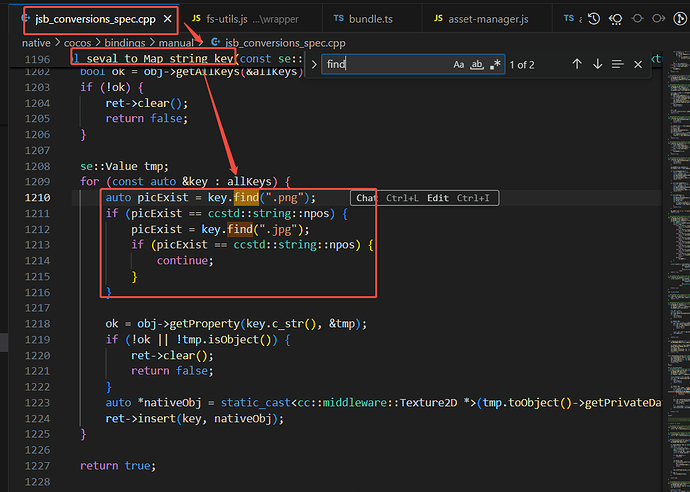This screenshot has width=690, height=492.
Task: Click 'return false;' on line 1205
Action: [x=147, y=119]
